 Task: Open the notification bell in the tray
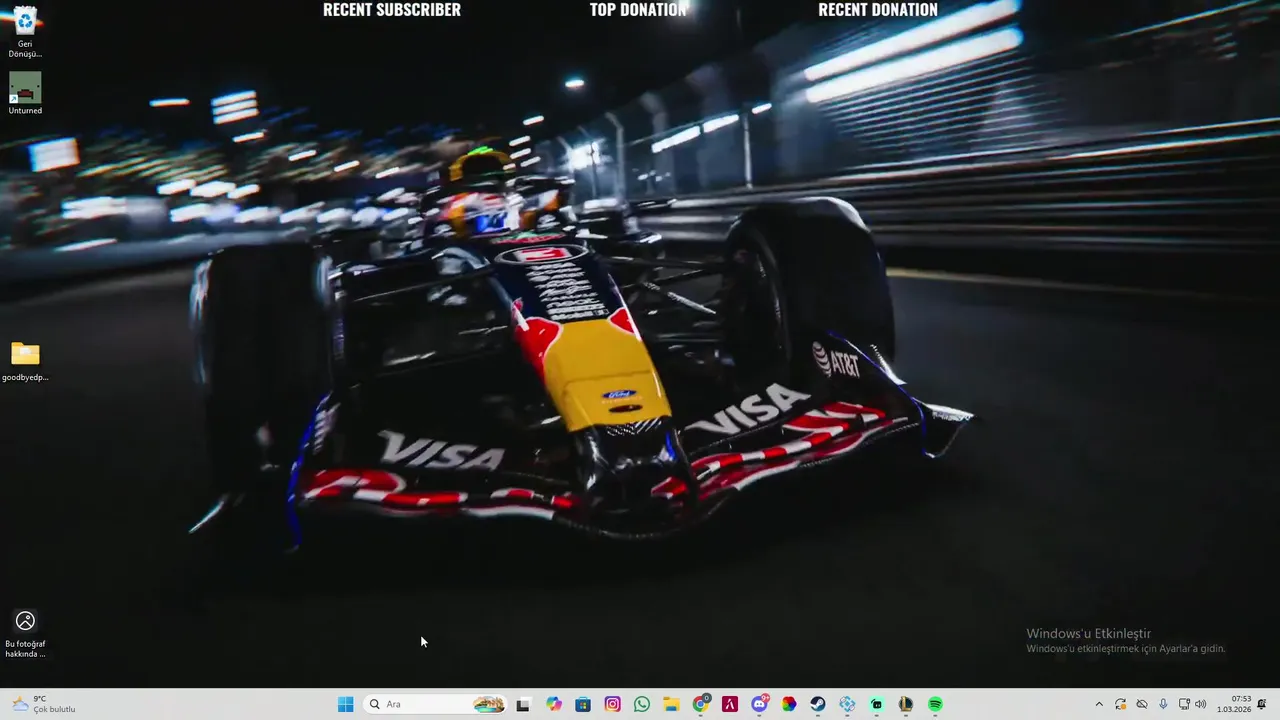tap(1262, 704)
